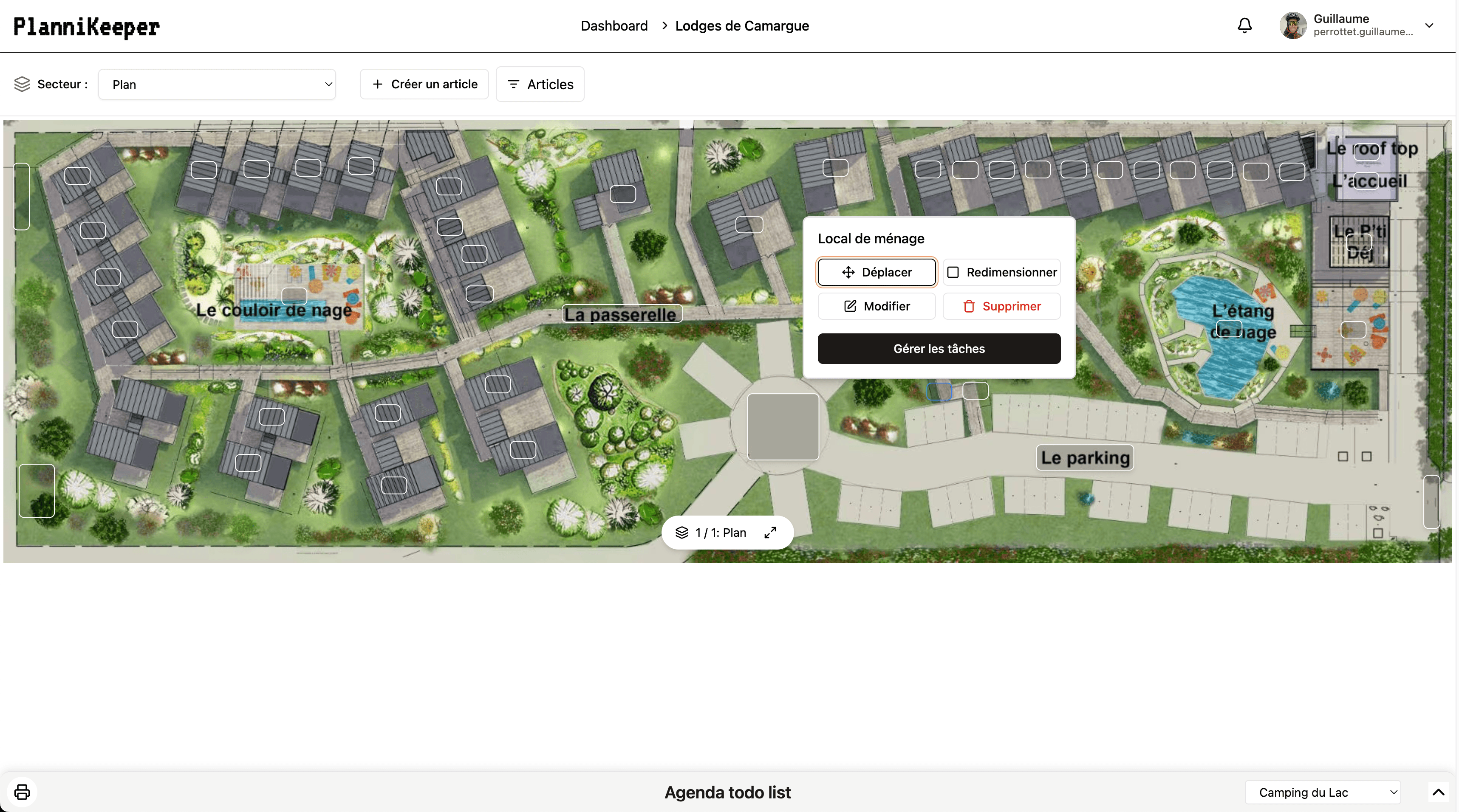Screen dimensions: 1459x812
Task: Open the 1/1: Plan layer indicator
Action: pos(715,532)
